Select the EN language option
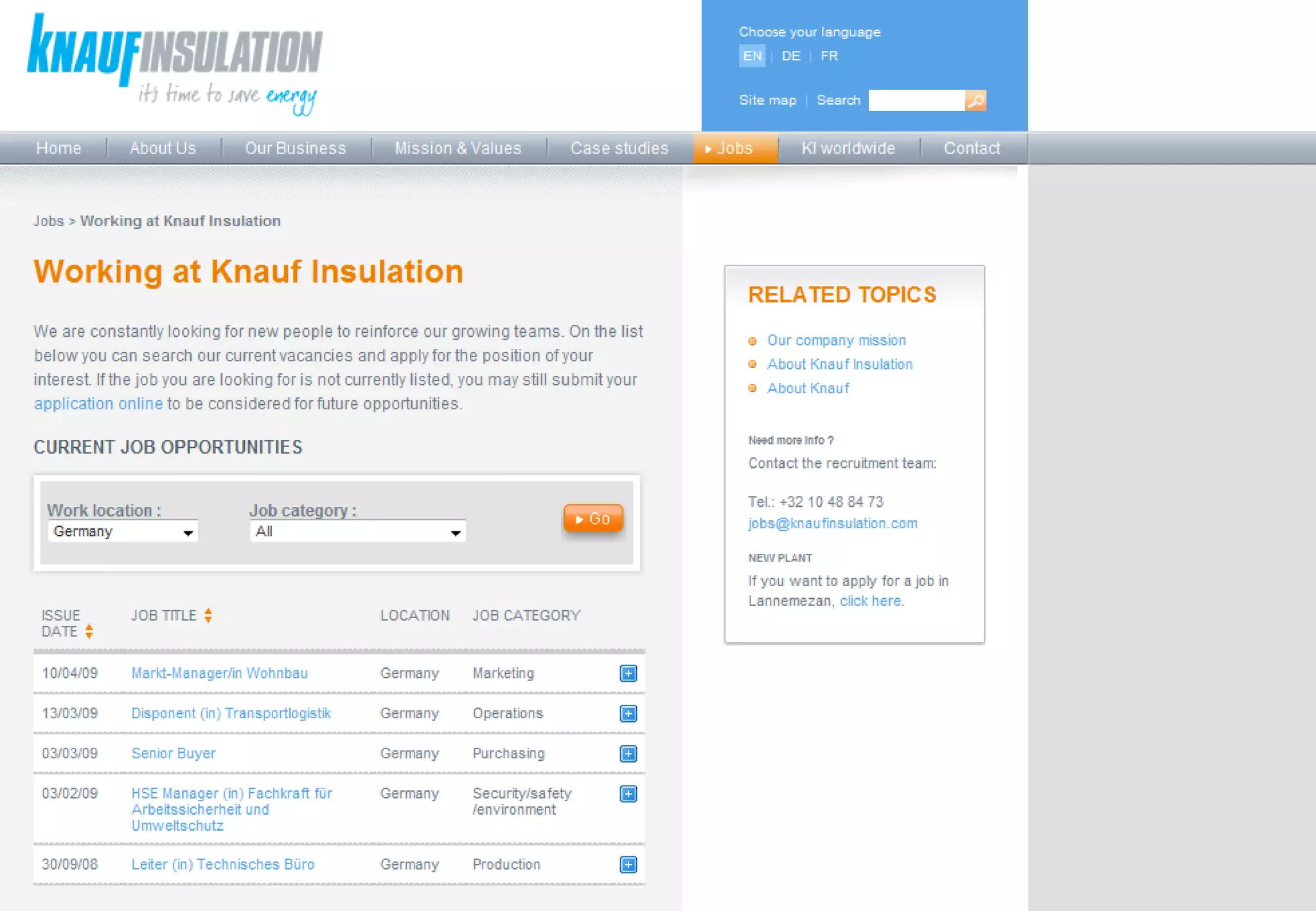Screen dimensions: 1316x911 pyautogui.click(x=752, y=56)
